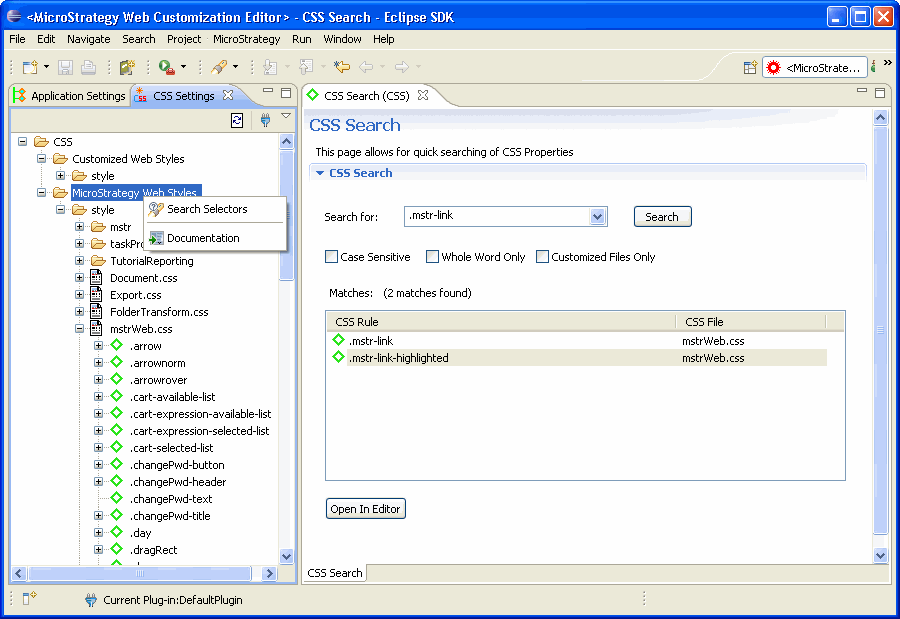Select the CSS Search bottom page tab
The height and width of the screenshot is (619, 900).
335,572
